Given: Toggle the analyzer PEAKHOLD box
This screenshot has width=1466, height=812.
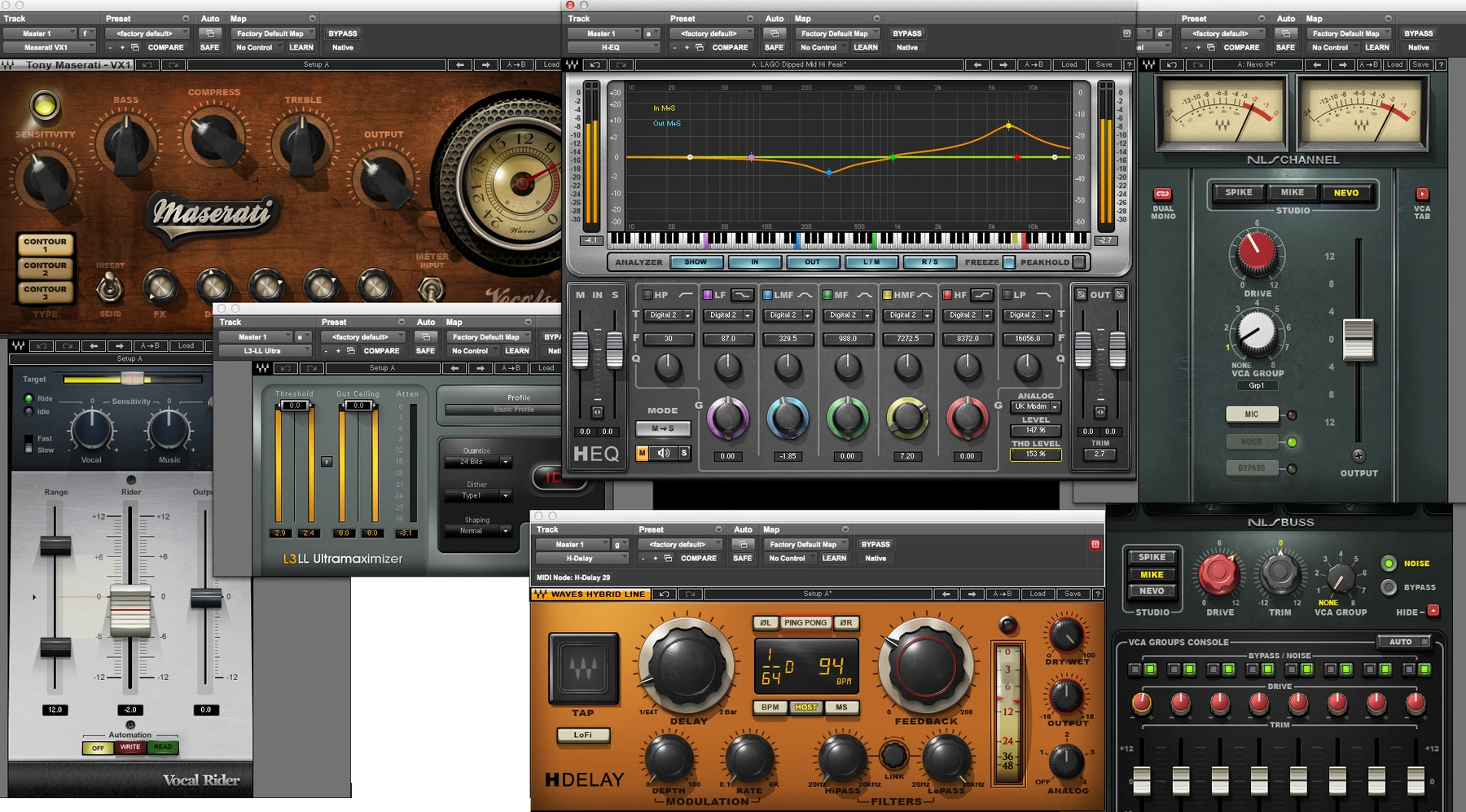Looking at the screenshot, I should click(x=1079, y=262).
